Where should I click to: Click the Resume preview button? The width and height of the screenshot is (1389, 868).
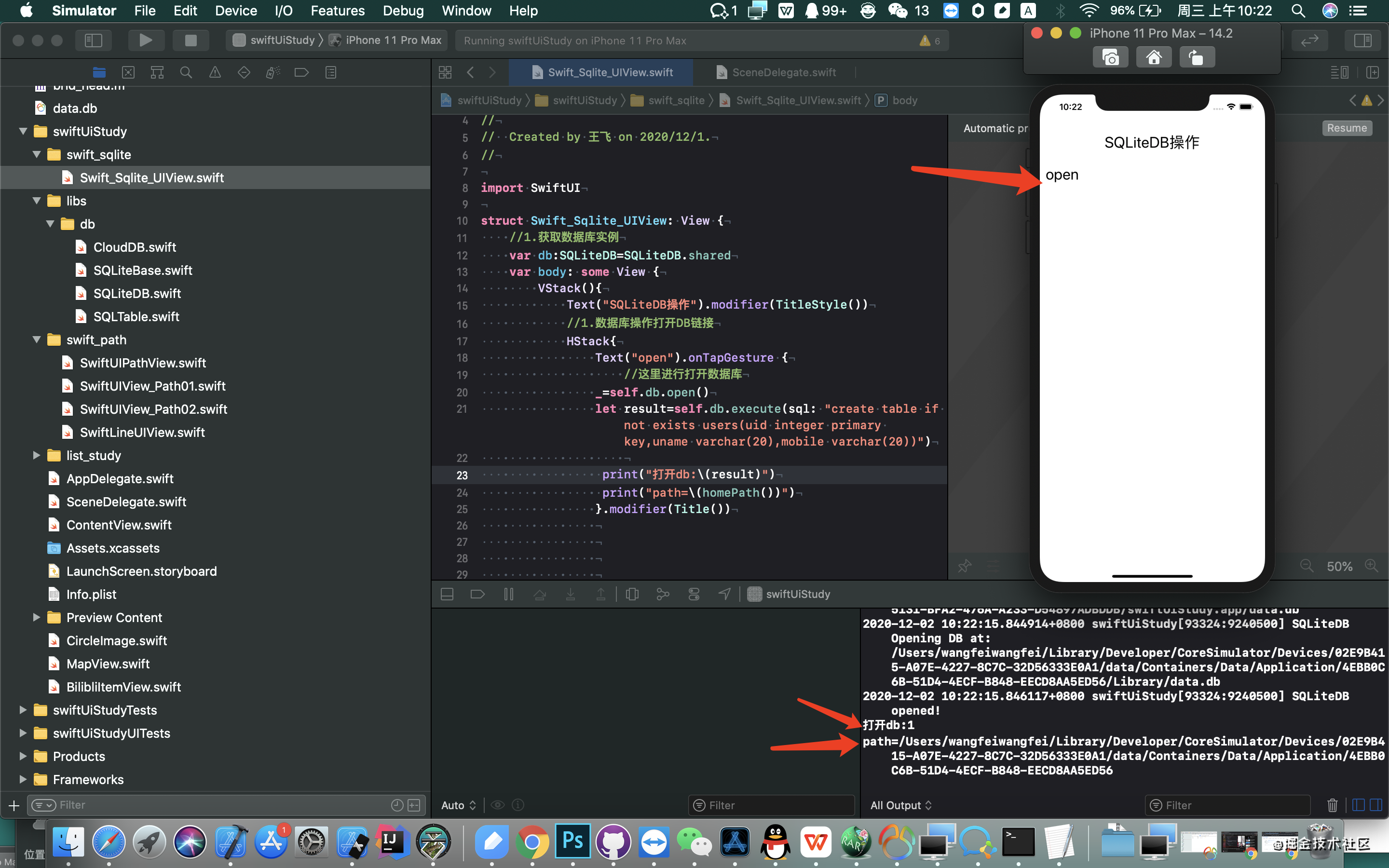point(1346,128)
